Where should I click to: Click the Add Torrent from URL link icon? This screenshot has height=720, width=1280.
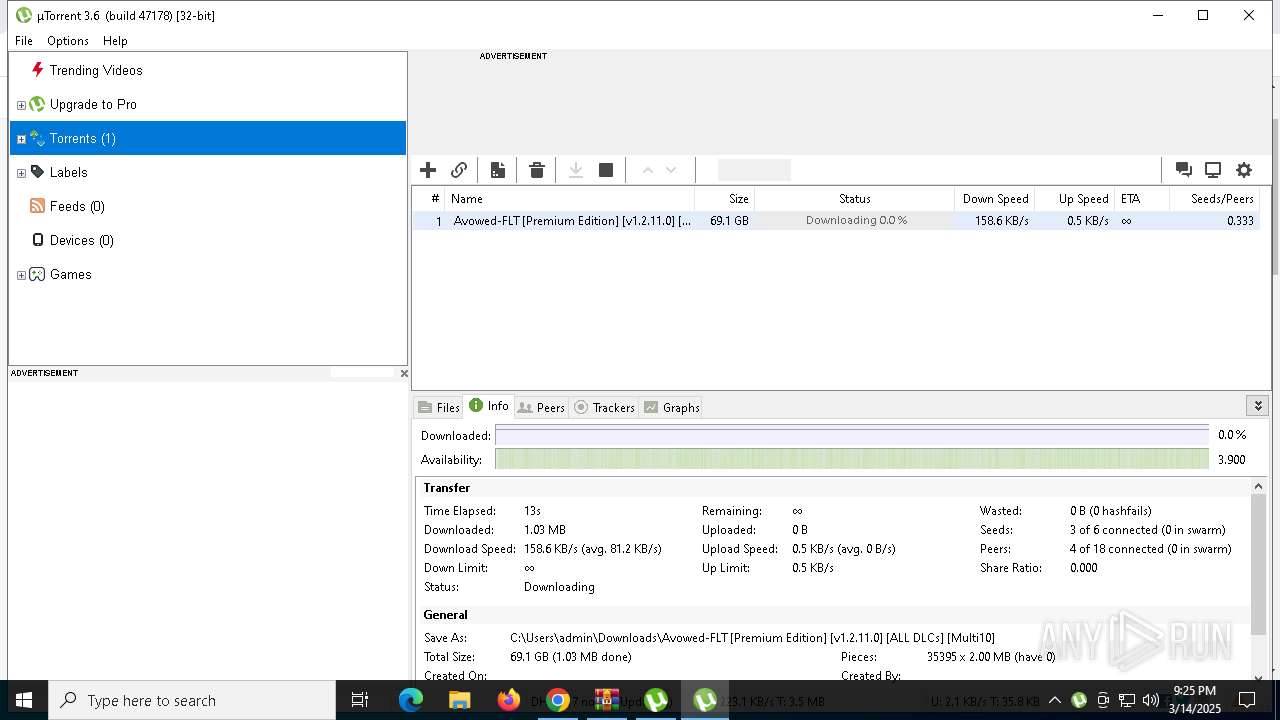[459, 170]
